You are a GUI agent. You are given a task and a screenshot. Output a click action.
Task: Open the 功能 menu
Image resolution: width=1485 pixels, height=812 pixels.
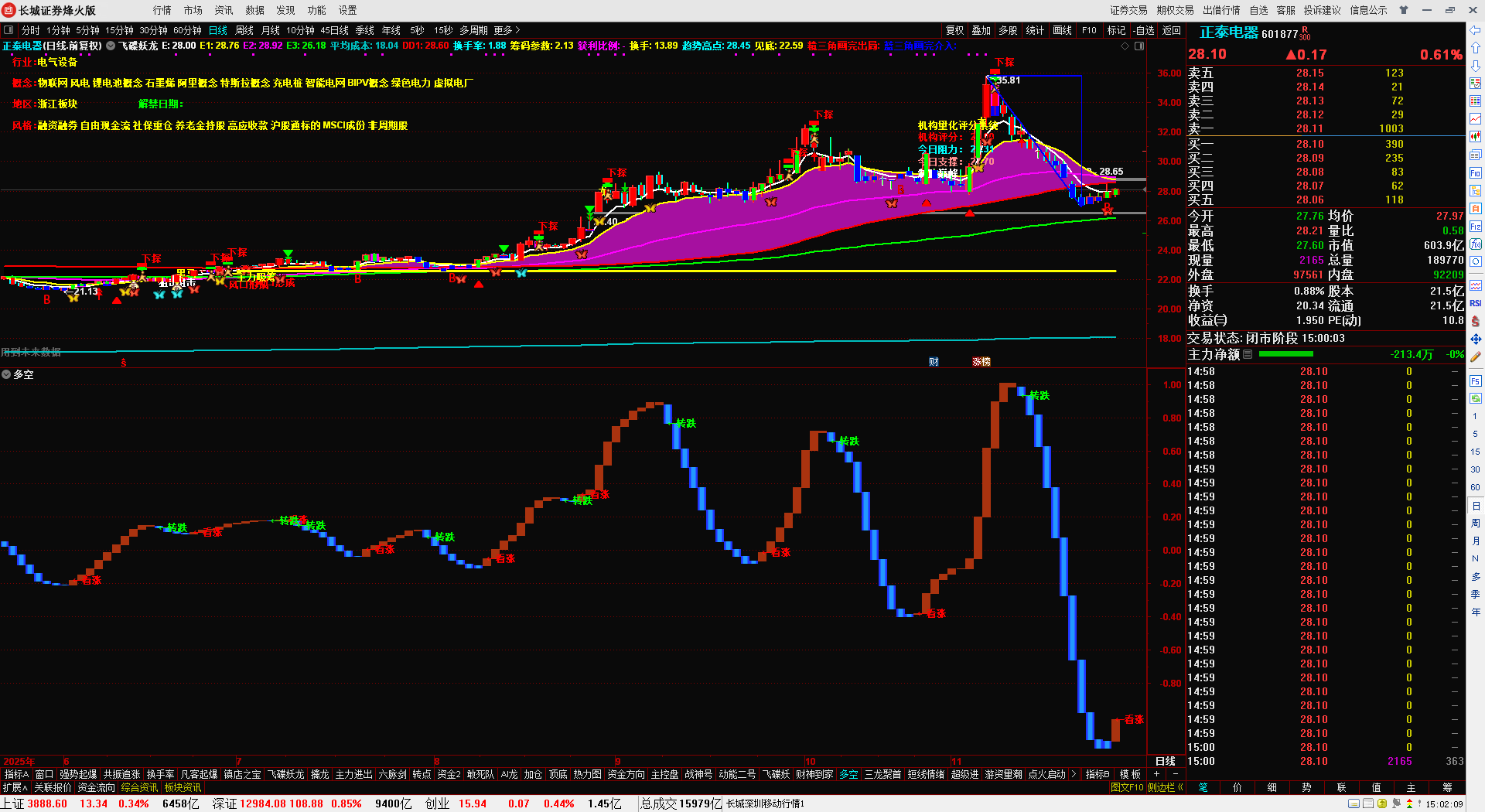tap(317, 10)
